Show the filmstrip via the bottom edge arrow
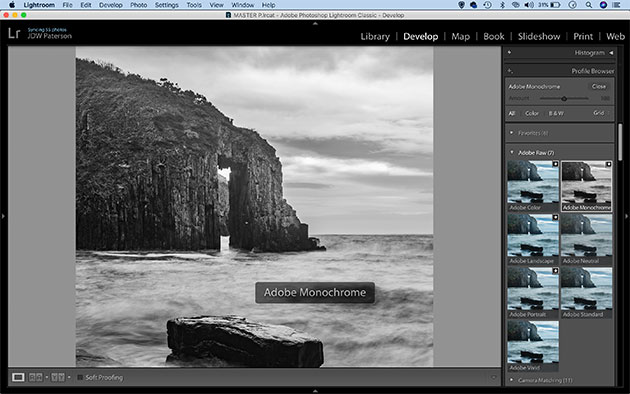630x394 pixels. coord(315,390)
